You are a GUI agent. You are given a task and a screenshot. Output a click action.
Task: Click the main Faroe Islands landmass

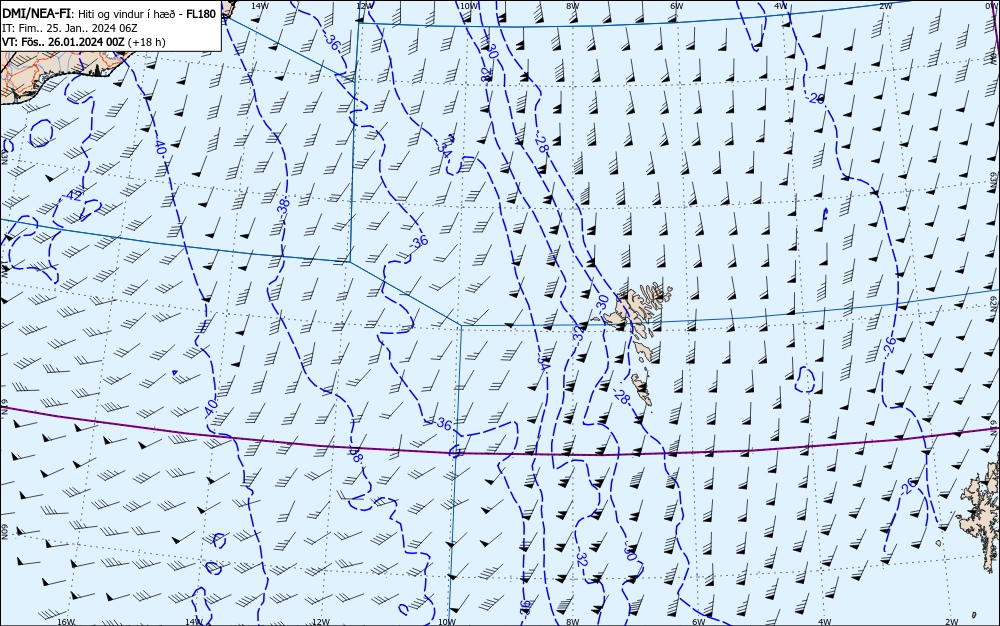point(638,309)
